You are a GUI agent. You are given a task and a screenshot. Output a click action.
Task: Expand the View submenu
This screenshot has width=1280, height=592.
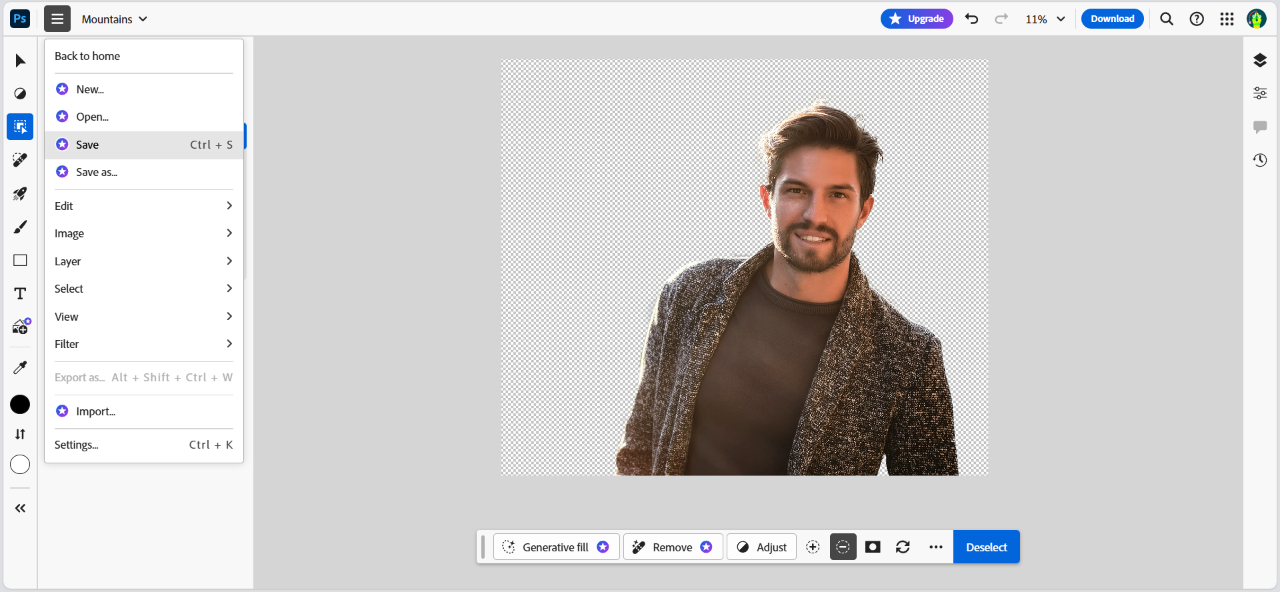(144, 317)
